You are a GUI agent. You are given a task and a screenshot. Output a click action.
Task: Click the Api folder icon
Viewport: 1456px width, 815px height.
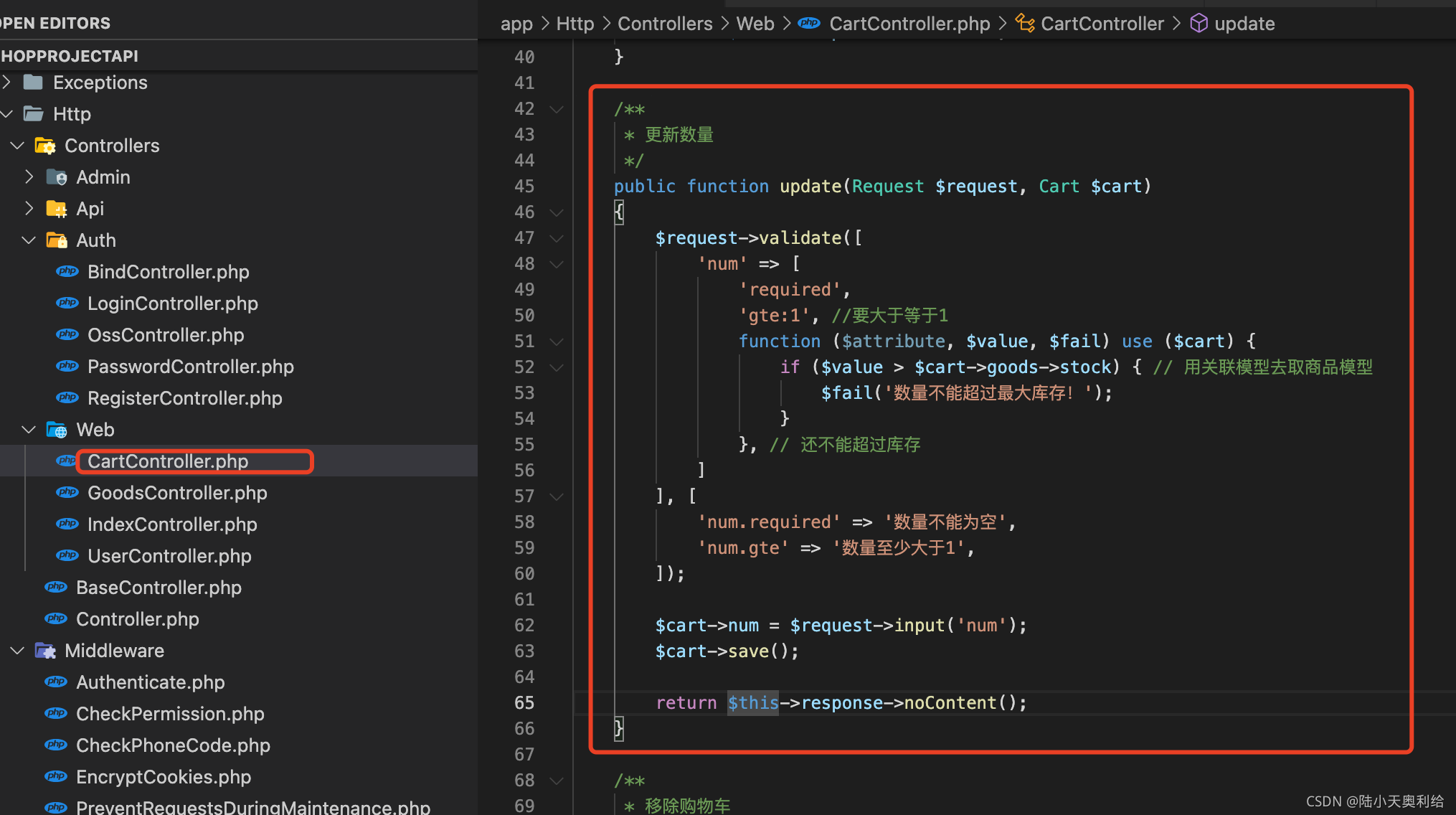tap(57, 209)
